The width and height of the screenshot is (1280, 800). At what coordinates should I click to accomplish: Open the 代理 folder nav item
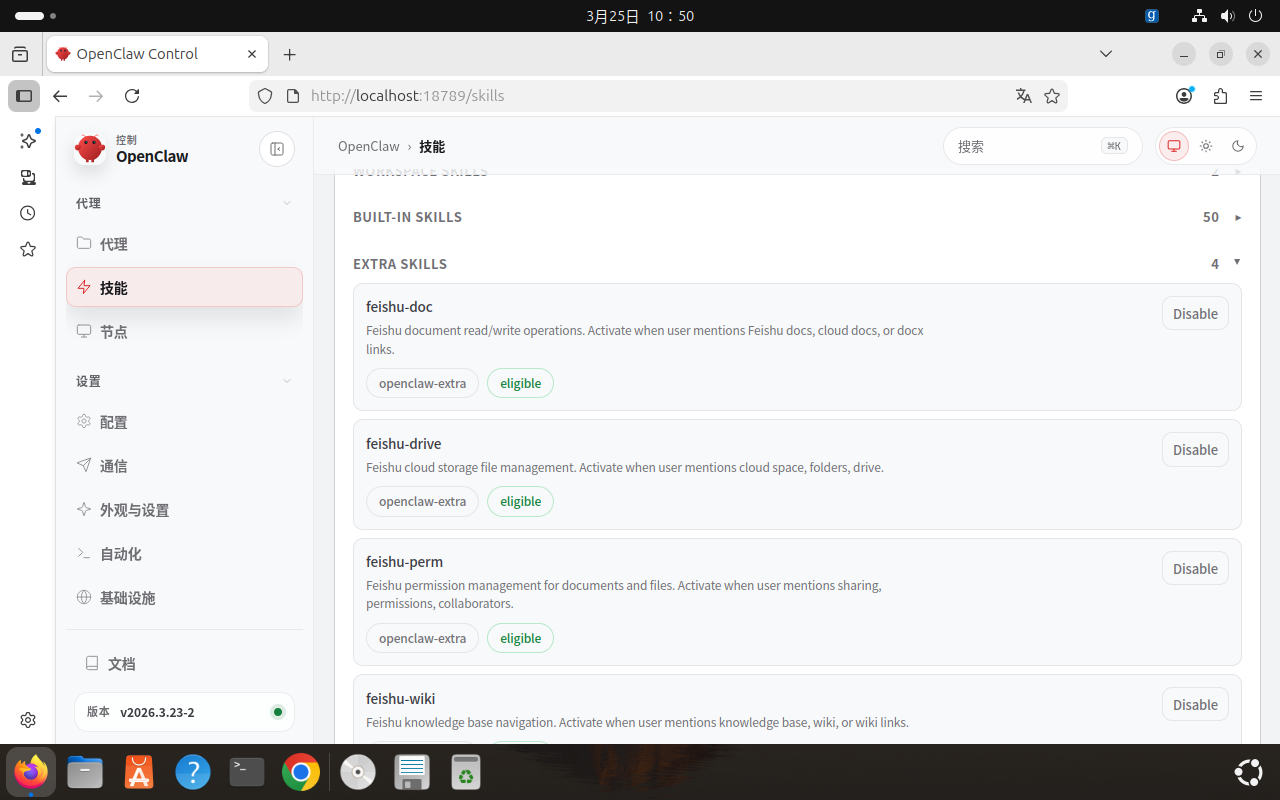click(184, 244)
